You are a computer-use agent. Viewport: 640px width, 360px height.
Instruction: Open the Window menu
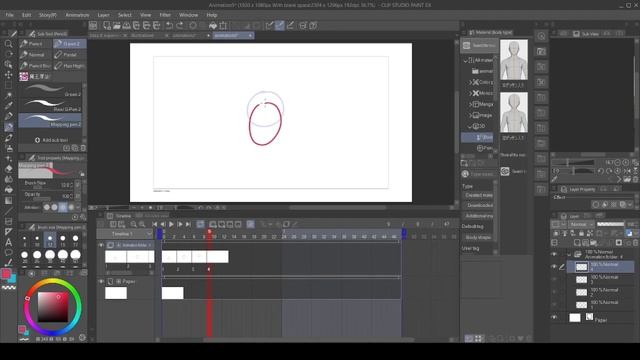coord(189,15)
